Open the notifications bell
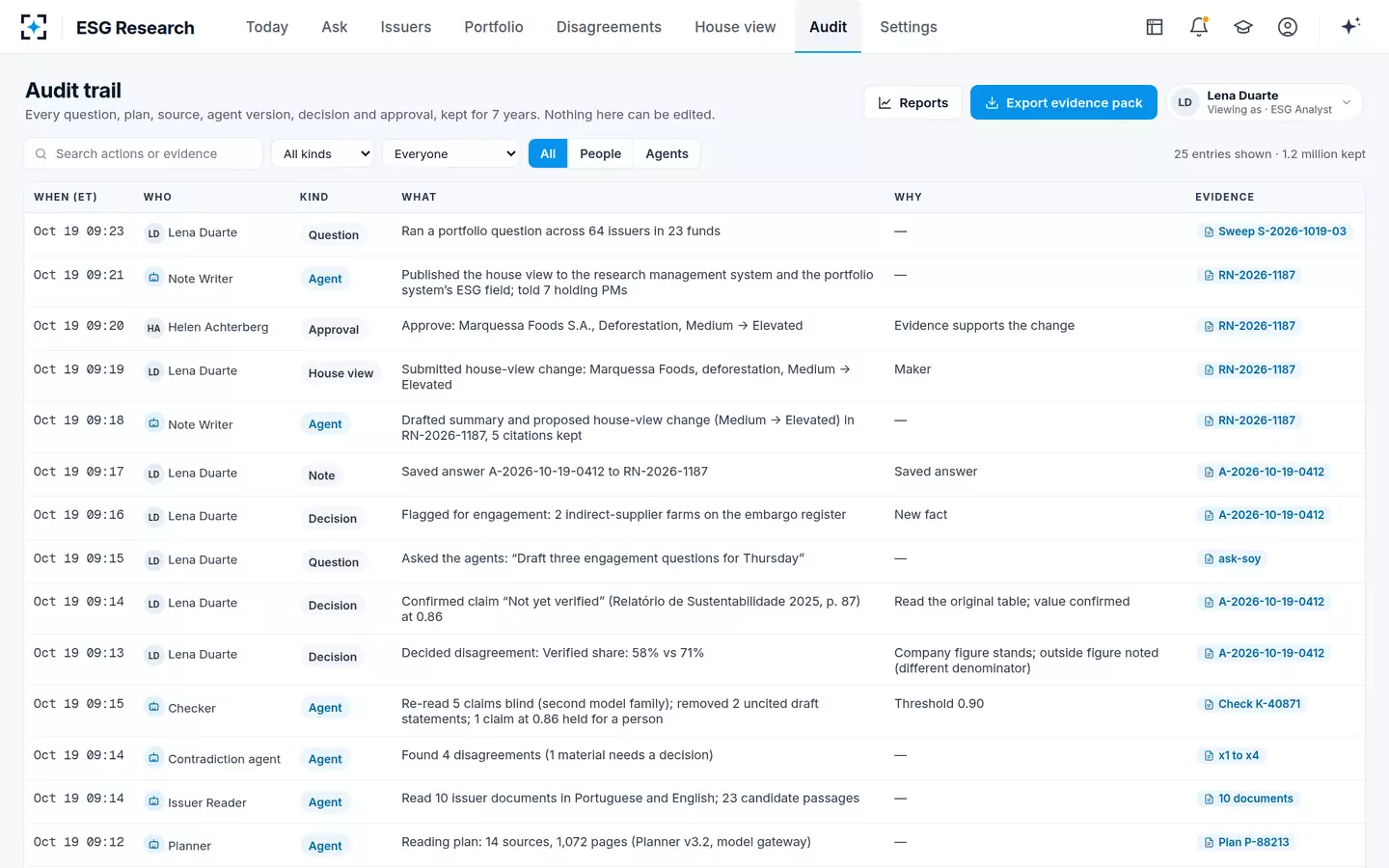Viewport: 1389px width, 868px height. [x=1199, y=27]
